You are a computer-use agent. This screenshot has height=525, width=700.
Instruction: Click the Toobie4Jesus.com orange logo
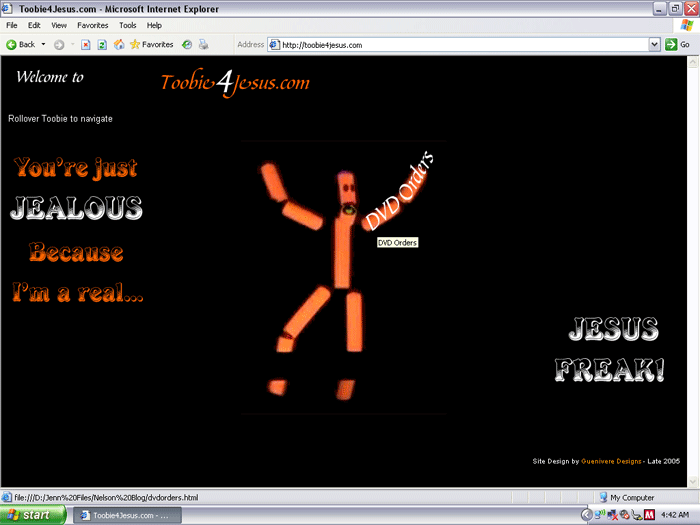[x=235, y=83]
